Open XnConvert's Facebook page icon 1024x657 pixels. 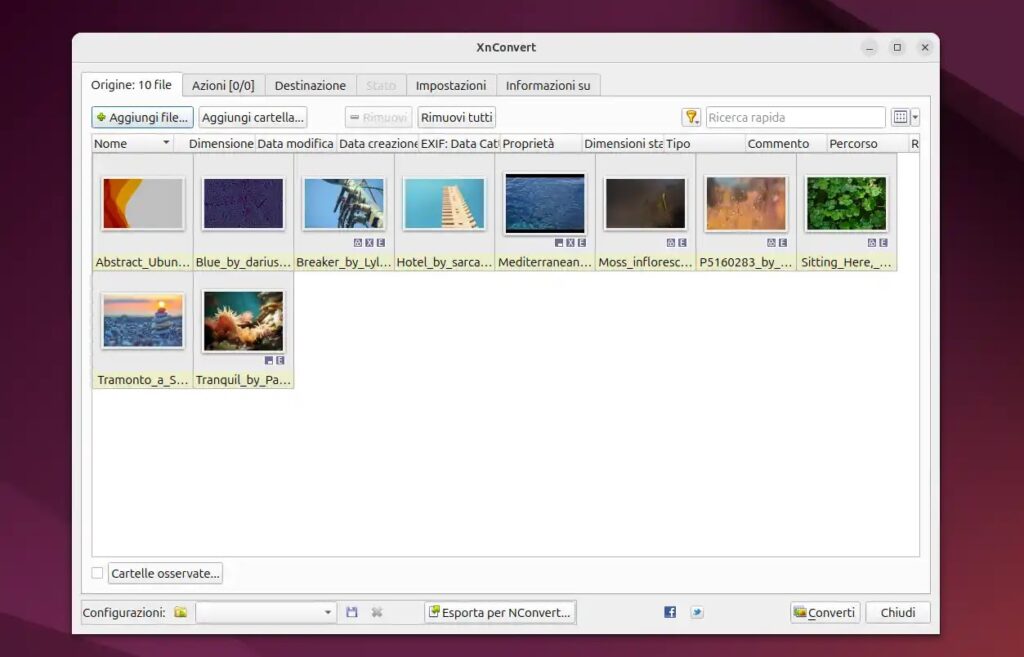(669, 611)
